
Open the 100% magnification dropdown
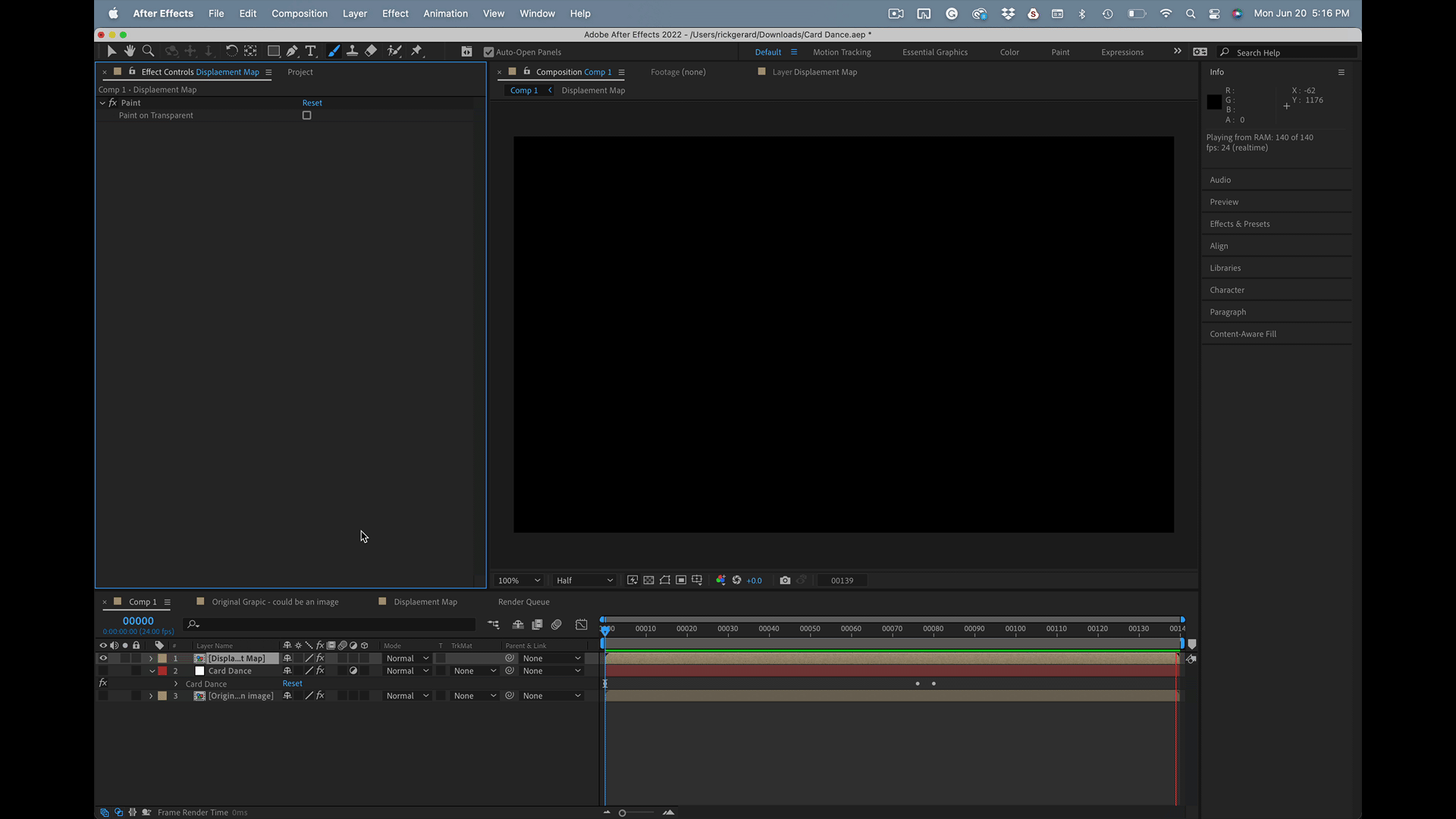pyautogui.click(x=519, y=580)
